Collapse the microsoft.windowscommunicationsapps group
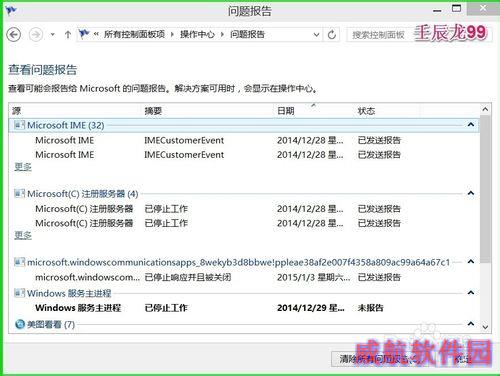This screenshot has height=376, width=500. tap(471, 261)
